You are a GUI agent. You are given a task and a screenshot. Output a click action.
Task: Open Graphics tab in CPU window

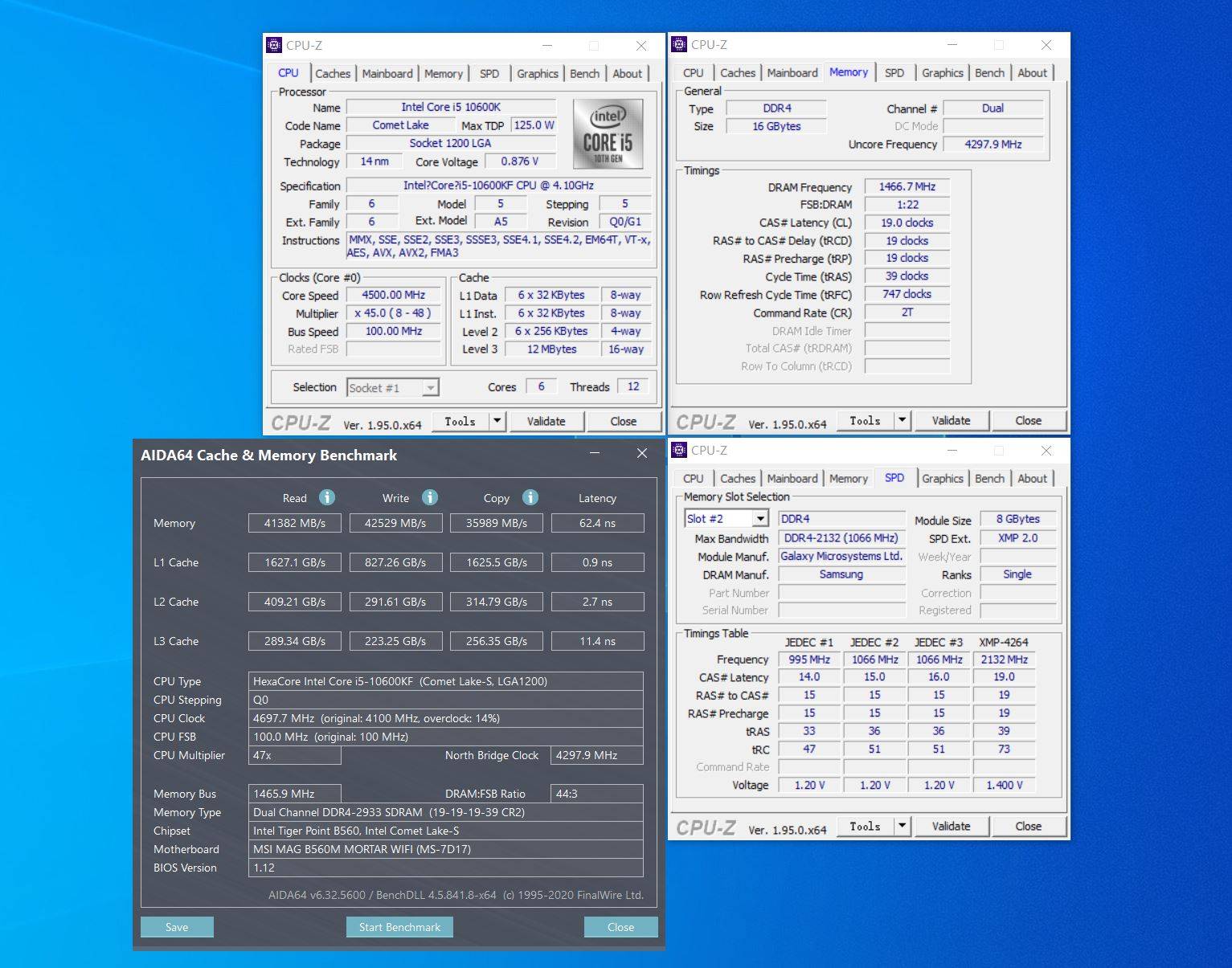point(538,73)
